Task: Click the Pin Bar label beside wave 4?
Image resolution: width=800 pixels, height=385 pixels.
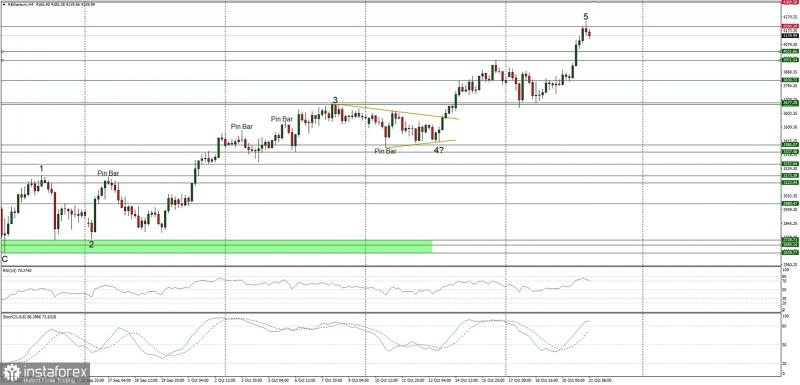Action: click(385, 151)
